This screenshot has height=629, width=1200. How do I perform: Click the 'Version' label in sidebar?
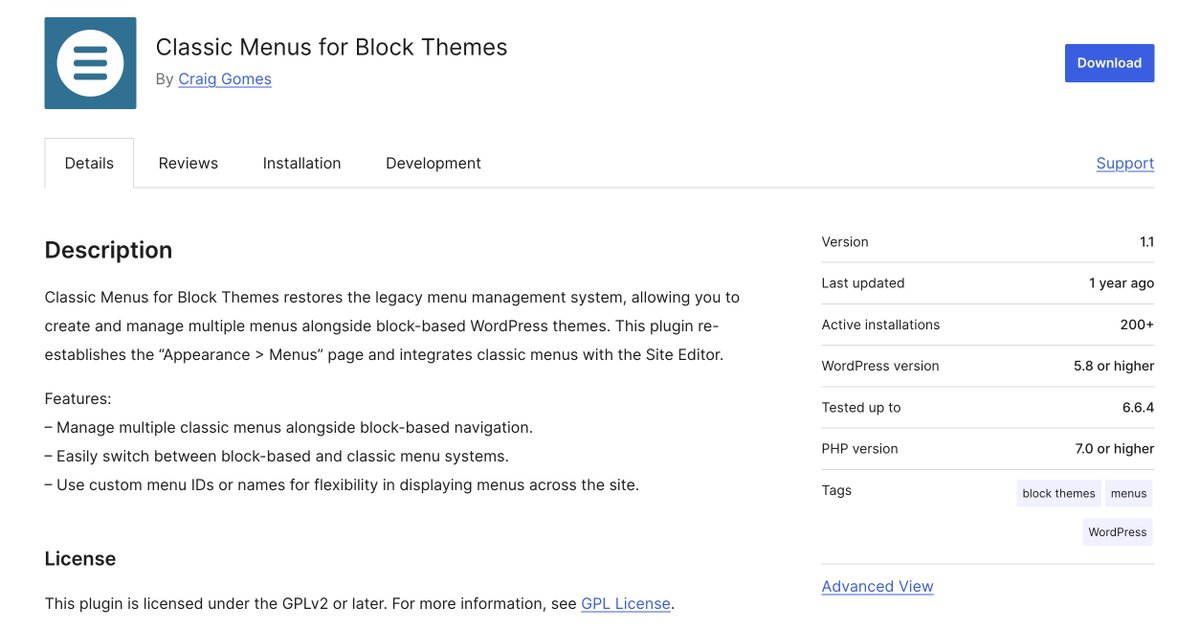845,242
